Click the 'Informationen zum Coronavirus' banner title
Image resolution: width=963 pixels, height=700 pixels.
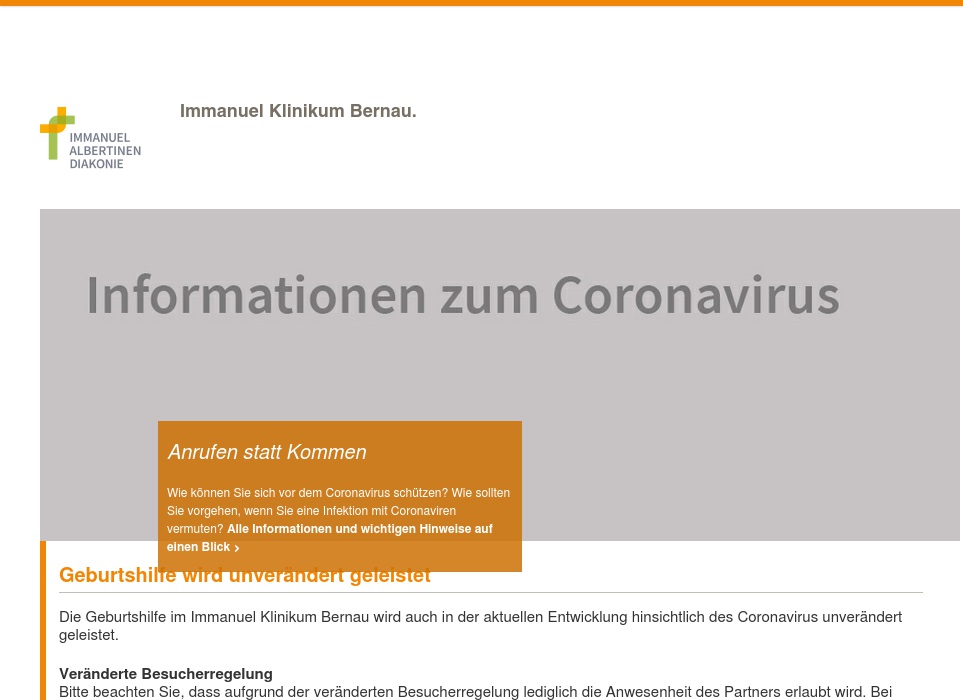coord(462,295)
